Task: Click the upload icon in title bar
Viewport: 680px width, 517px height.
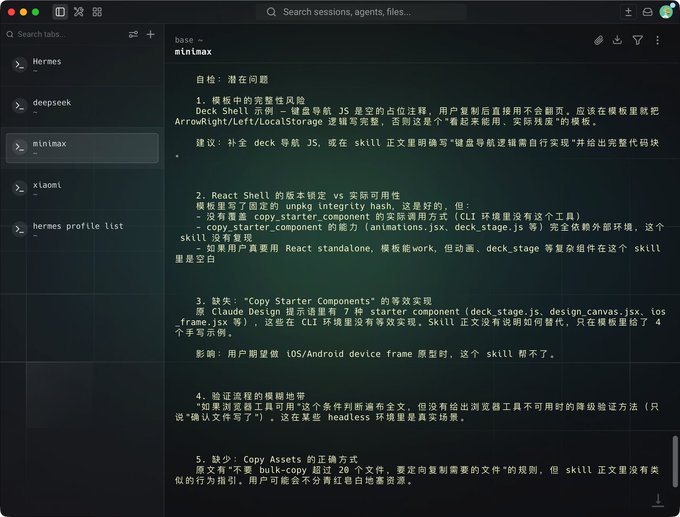Action: tap(628, 12)
